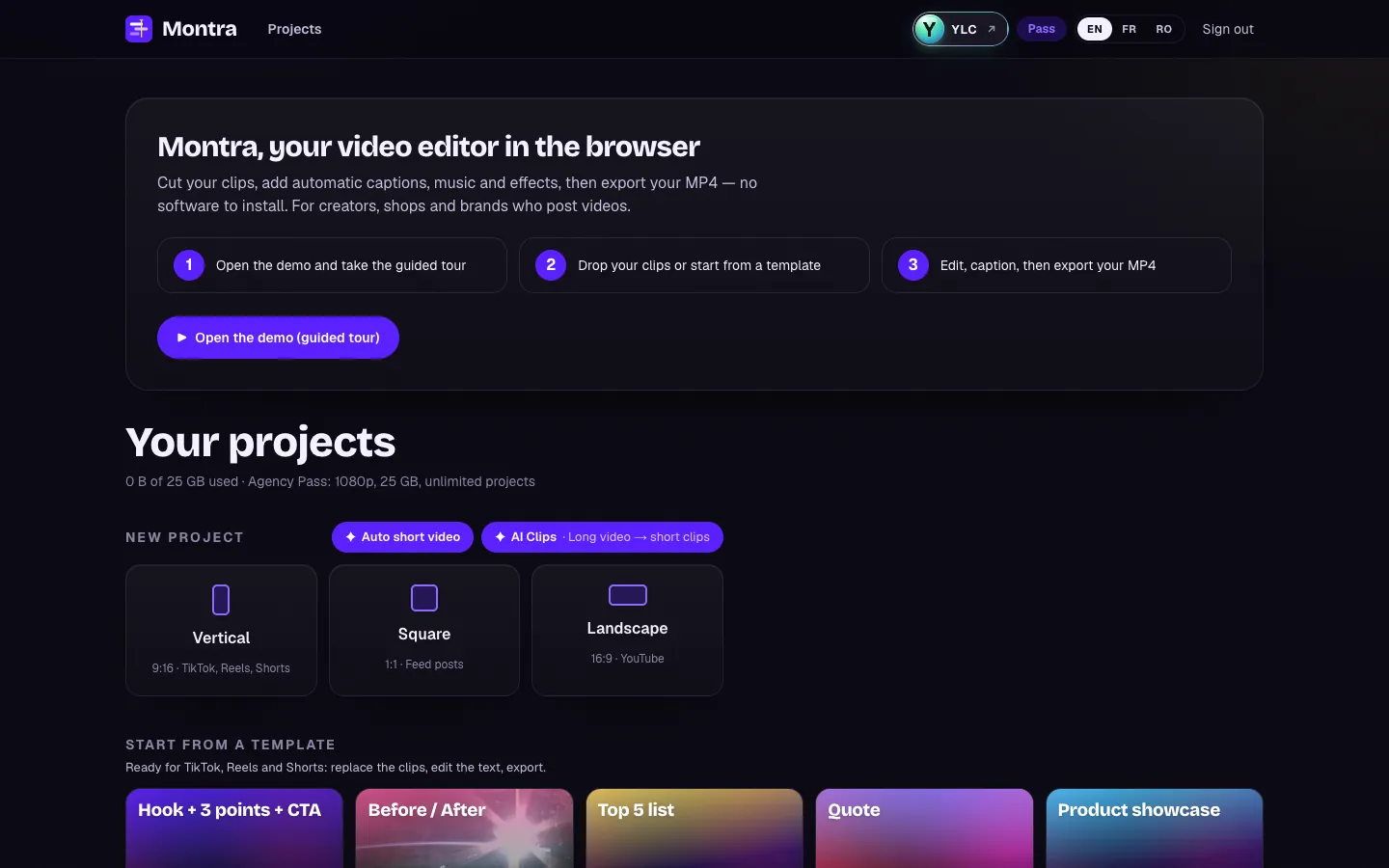Click the Square format icon
This screenshot has width=1389, height=868.
point(424,598)
